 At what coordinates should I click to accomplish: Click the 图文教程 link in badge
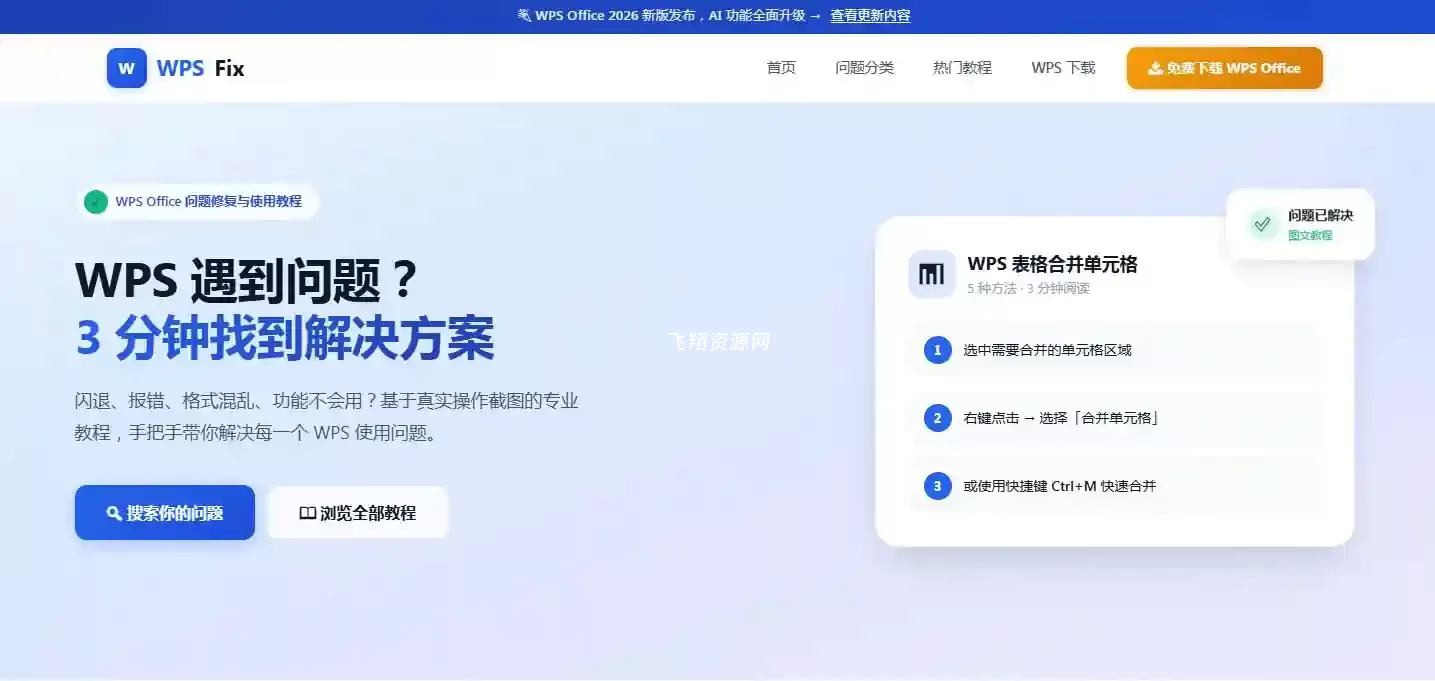click(x=1310, y=235)
